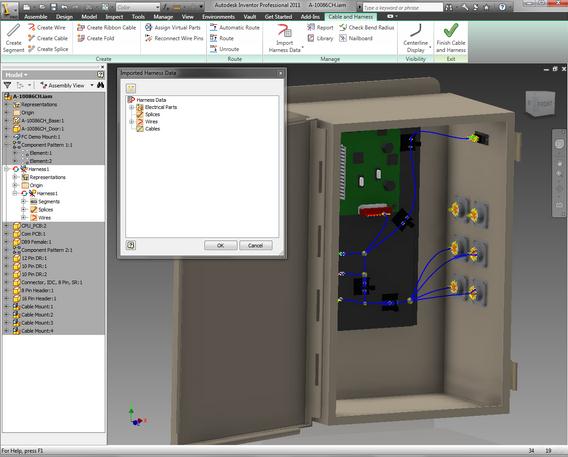Open the Get Started tab
Viewport: 568px width, 457px height.
coord(278,17)
